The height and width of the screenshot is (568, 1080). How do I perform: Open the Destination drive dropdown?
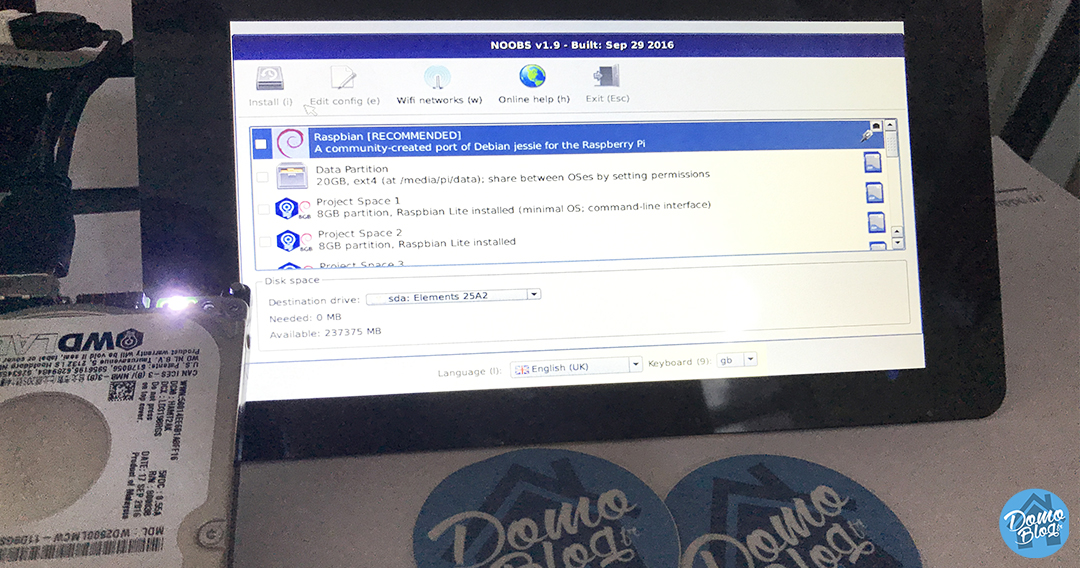coord(453,297)
